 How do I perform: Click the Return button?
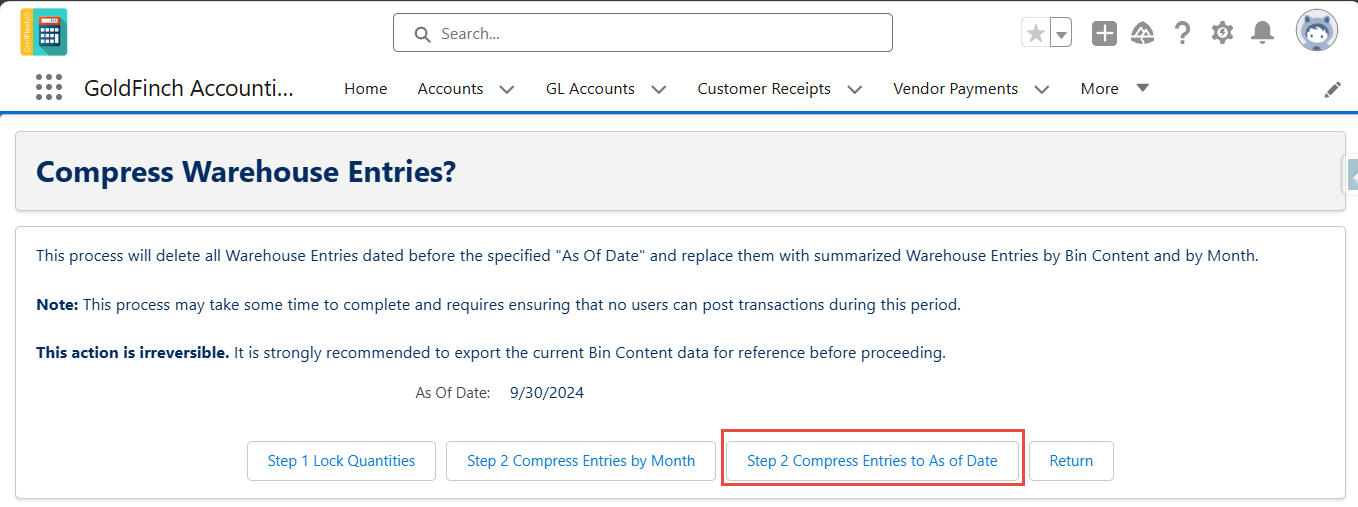point(1071,461)
